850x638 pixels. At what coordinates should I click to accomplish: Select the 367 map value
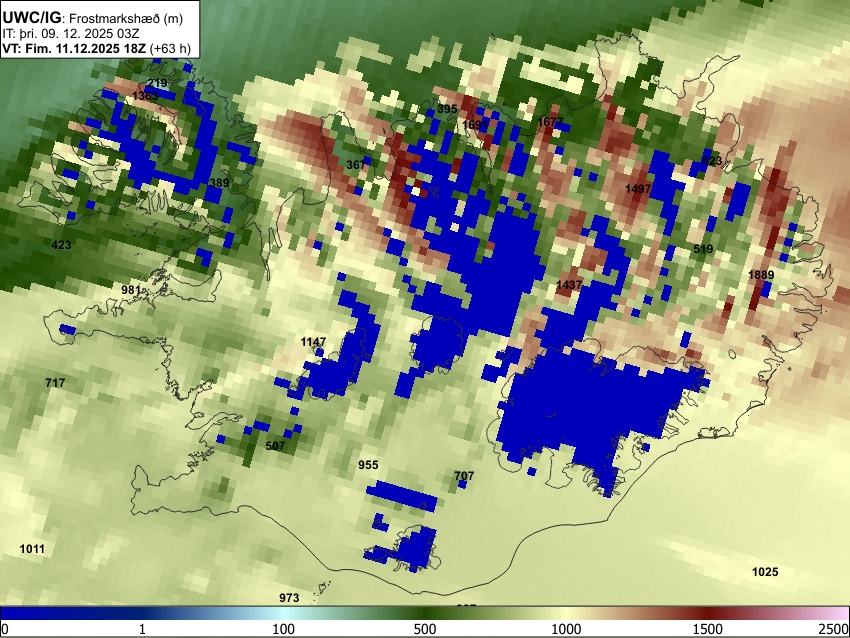click(x=356, y=165)
